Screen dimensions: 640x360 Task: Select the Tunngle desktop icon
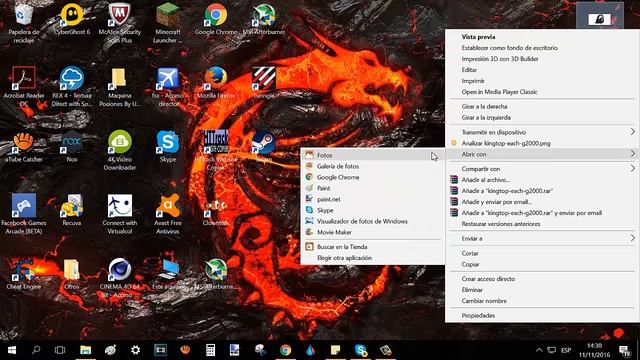(x=264, y=83)
